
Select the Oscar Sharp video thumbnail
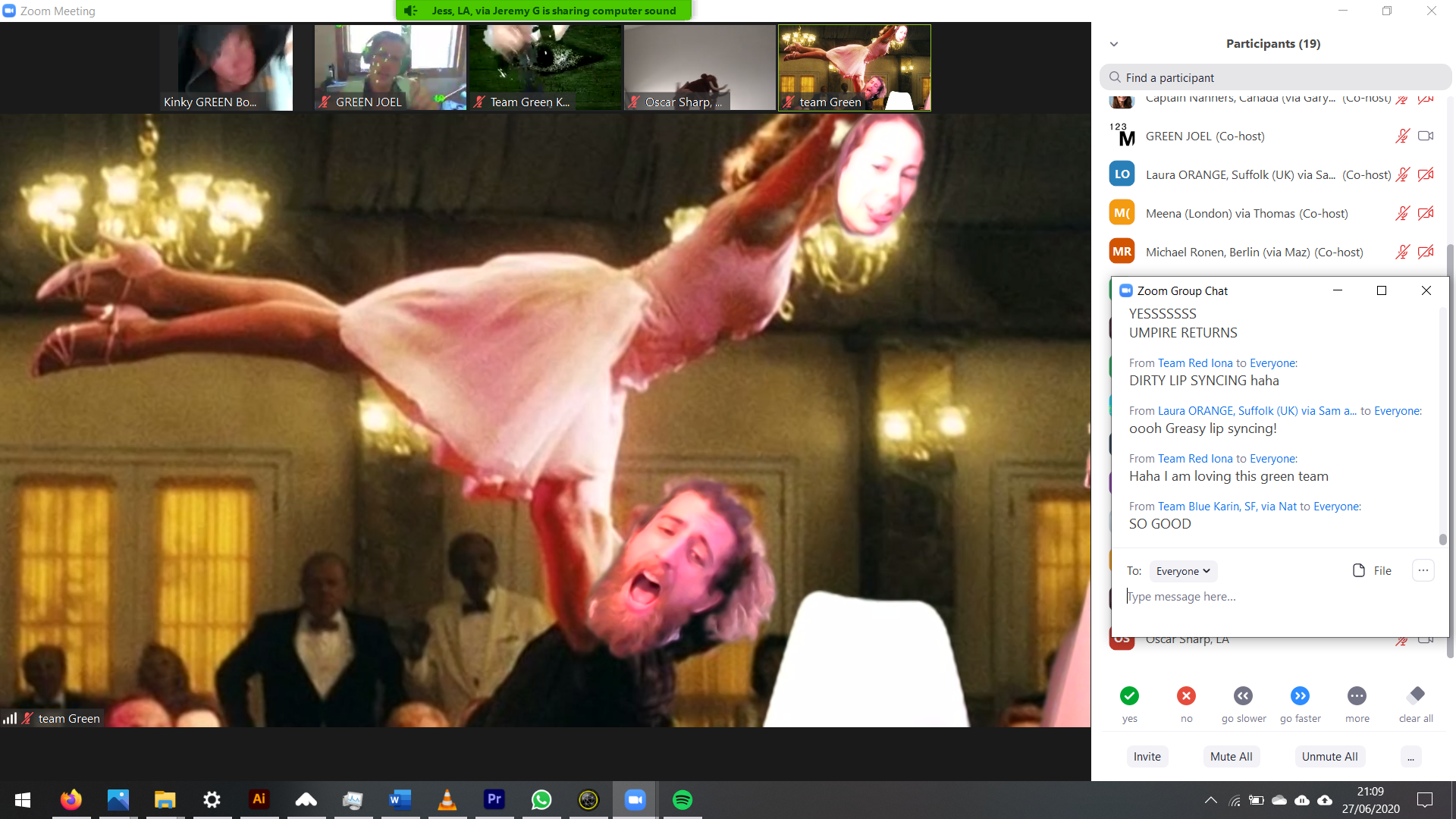coord(700,67)
